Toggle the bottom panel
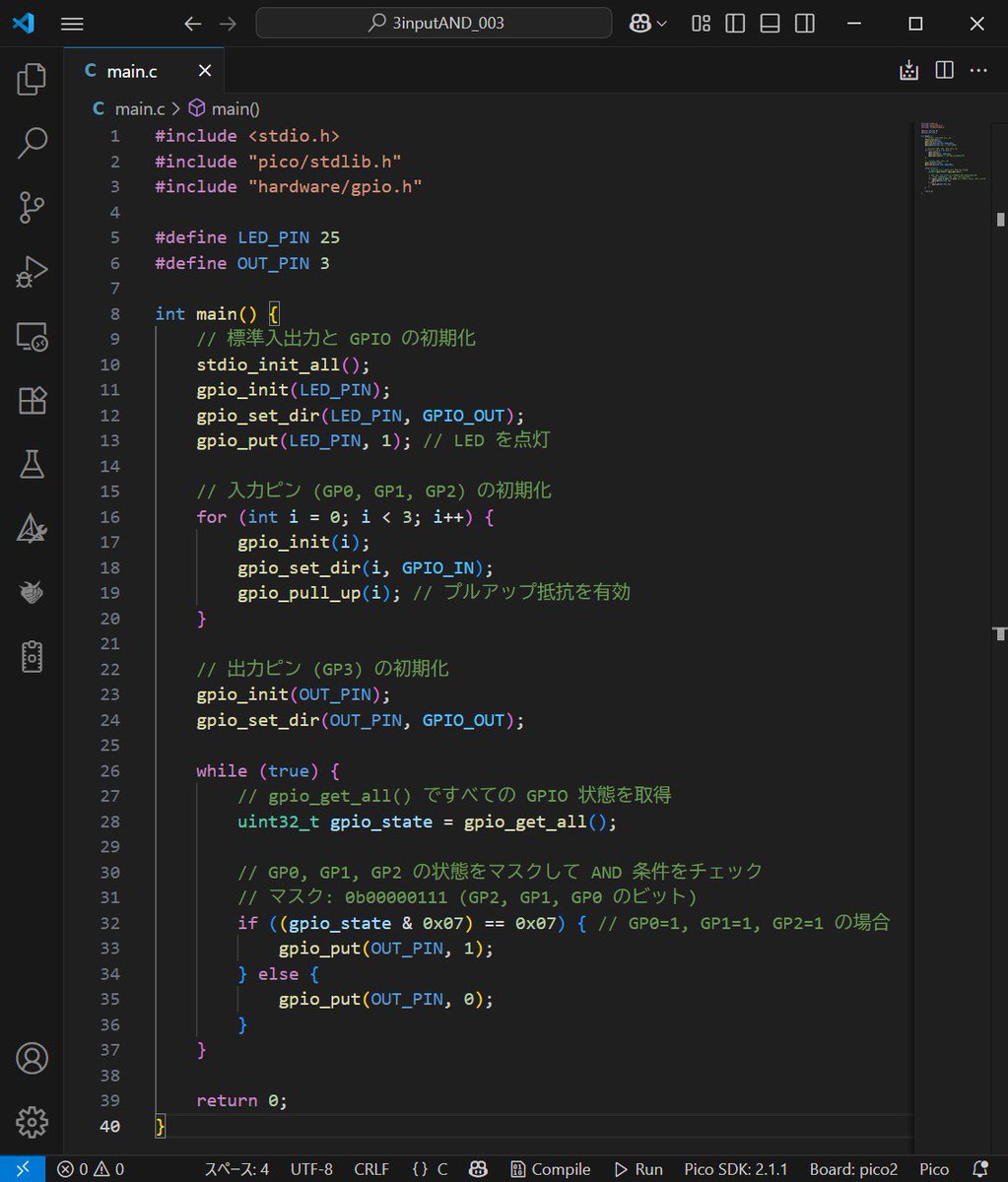 (x=771, y=24)
